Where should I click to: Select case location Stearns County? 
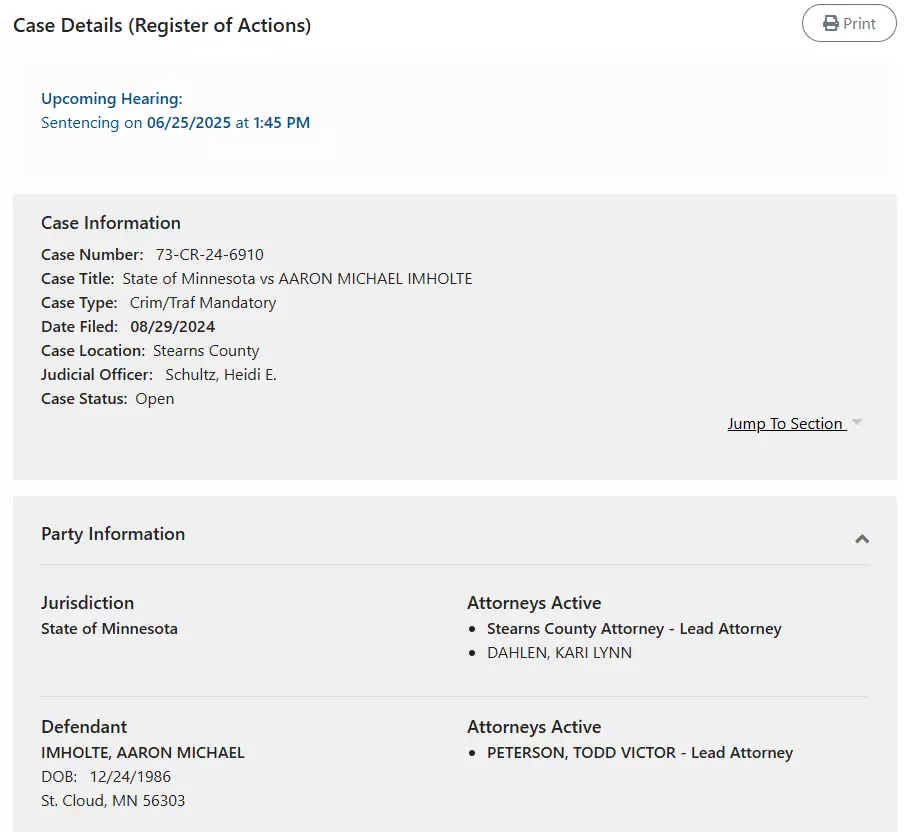[x=206, y=351]
